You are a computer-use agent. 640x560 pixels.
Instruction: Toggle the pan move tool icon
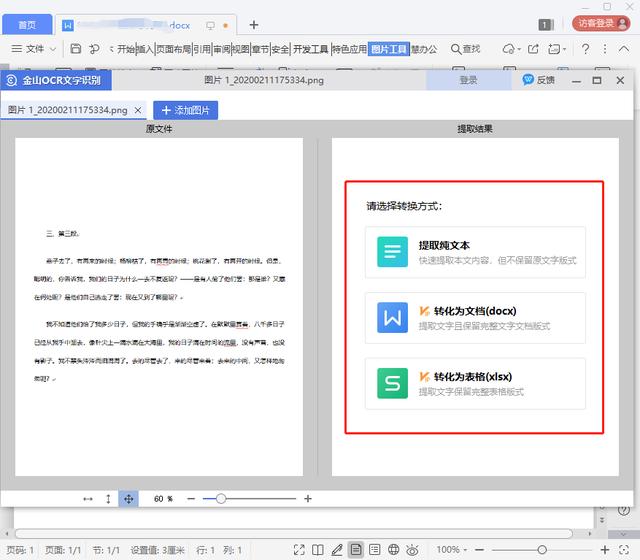point(129,499)
